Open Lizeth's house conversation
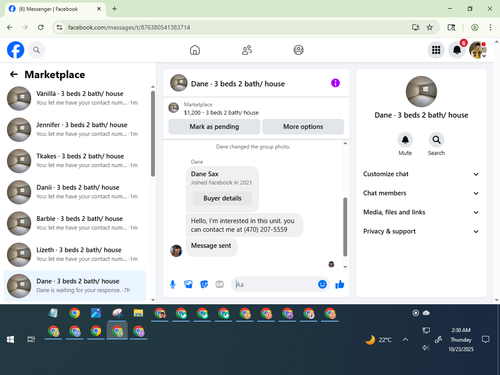The height and width of the screenshot is (375, 500). click(x=75, y=254)
